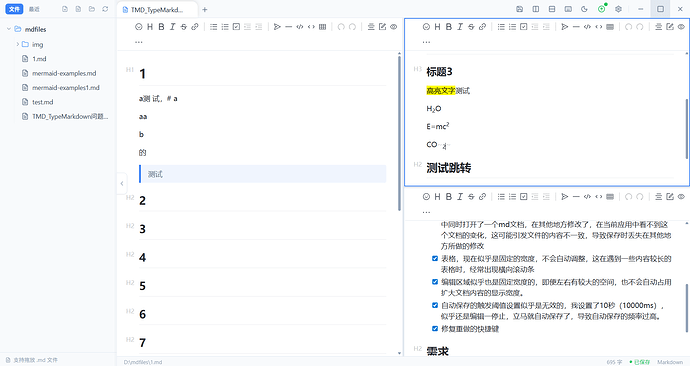Switch to 最近 sidebar tab
Image resolution: width=690 pixels, height=366 pixels.
pos(34,9)
